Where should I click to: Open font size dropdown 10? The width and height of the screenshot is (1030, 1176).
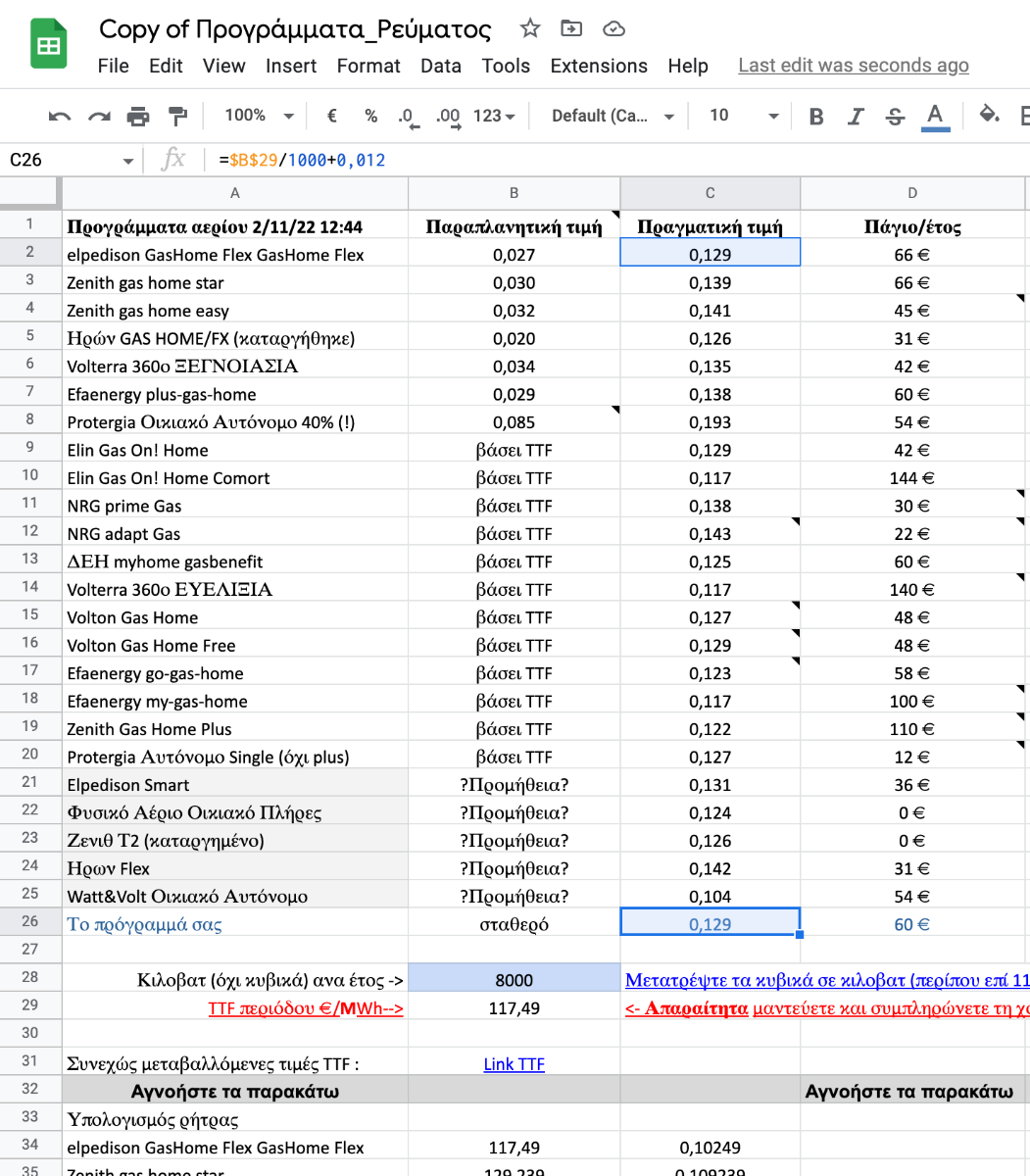click(x=744, y=116)
